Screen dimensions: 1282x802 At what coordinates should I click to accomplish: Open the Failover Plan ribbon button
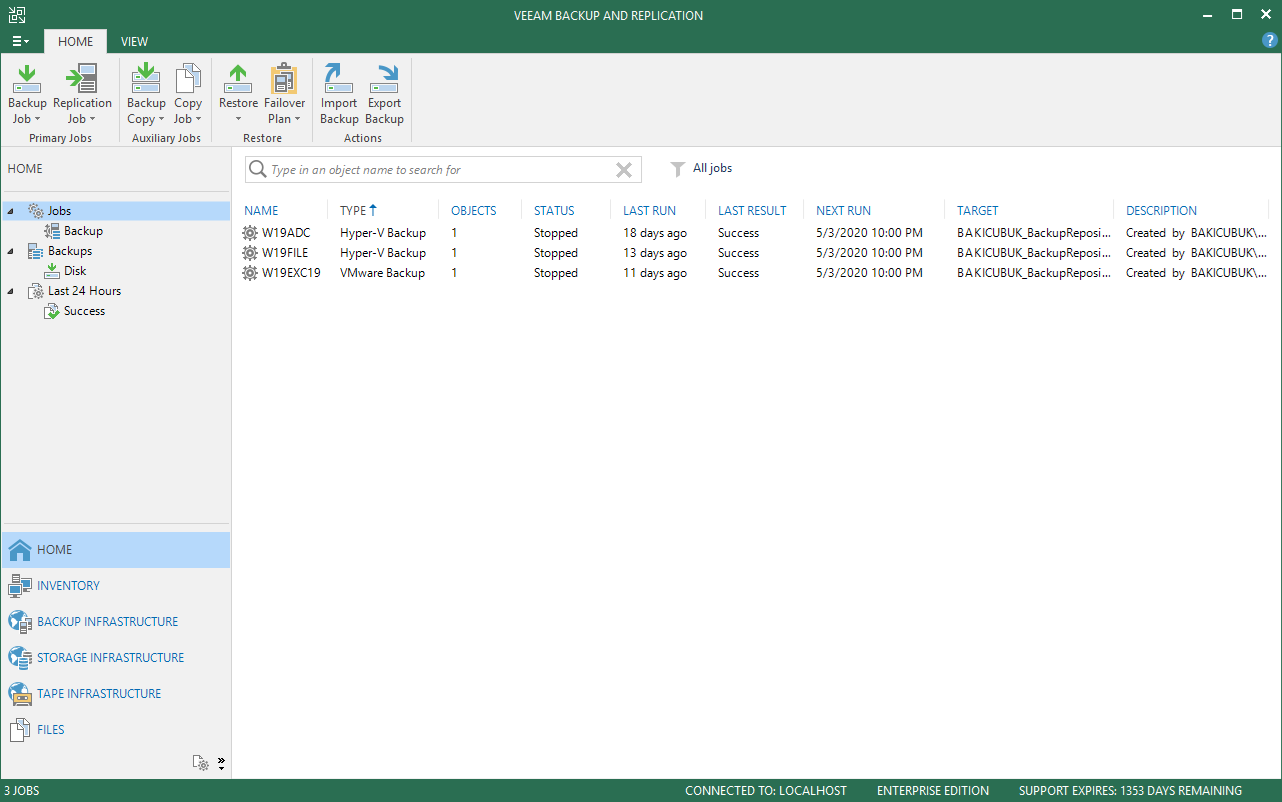click(284, 95)
